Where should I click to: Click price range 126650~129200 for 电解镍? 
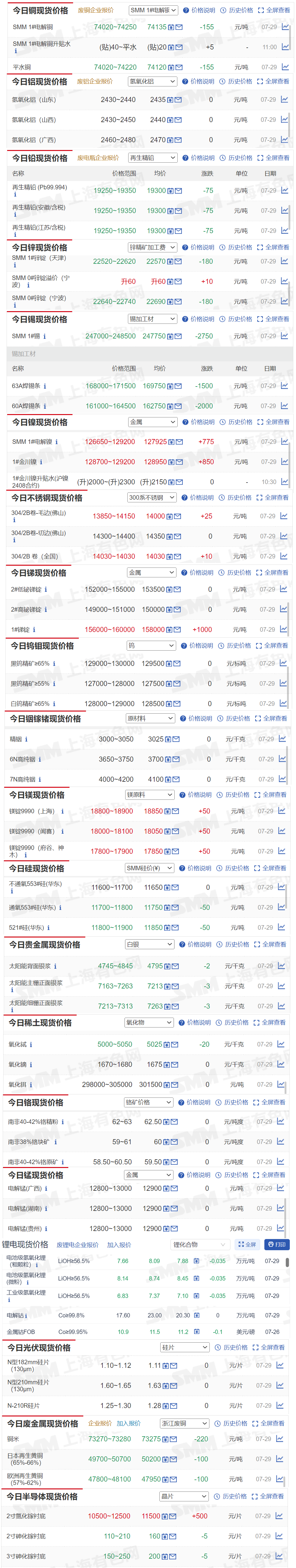tap(110, 442)
